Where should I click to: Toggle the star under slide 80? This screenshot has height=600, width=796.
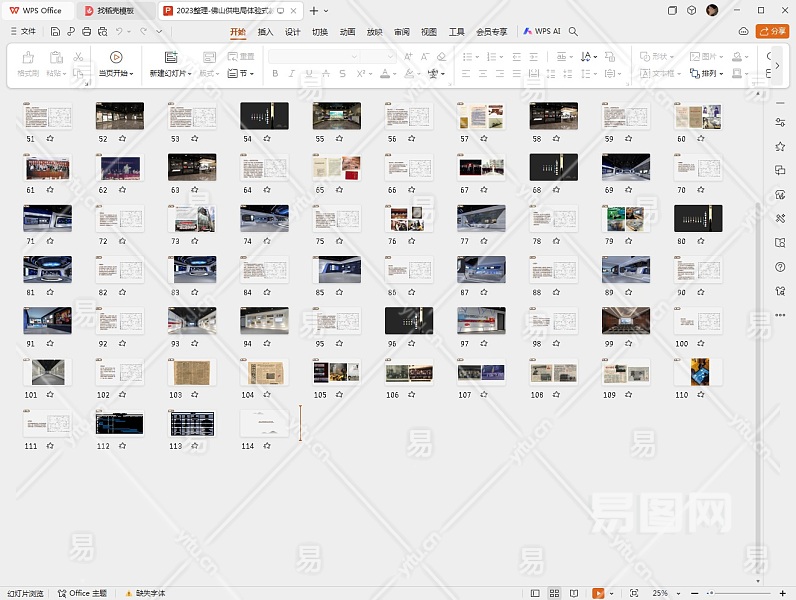[700, 241]
